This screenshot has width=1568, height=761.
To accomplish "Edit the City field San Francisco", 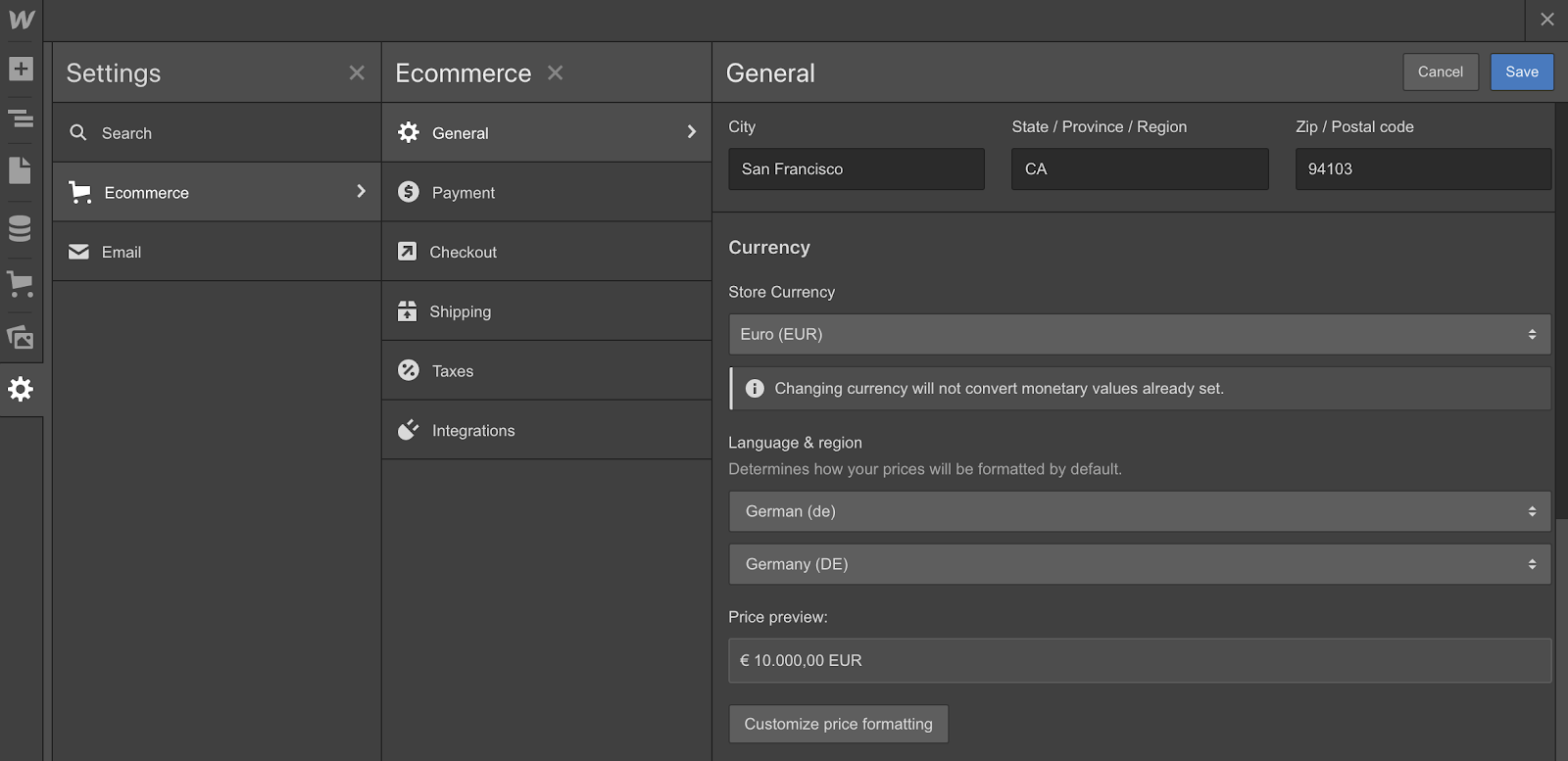I will [857, 168].
